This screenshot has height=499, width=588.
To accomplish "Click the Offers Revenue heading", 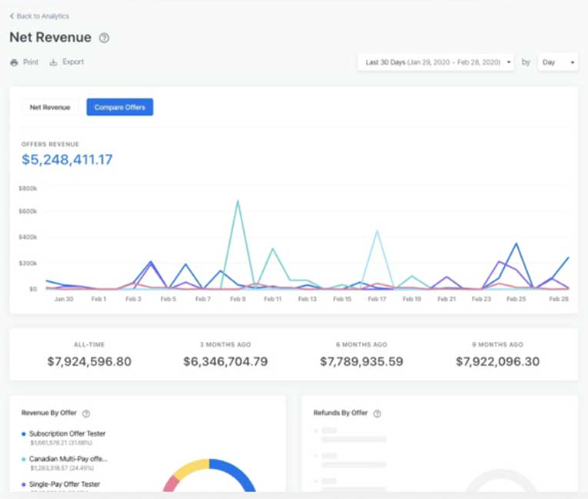I will tap(50, 144).
